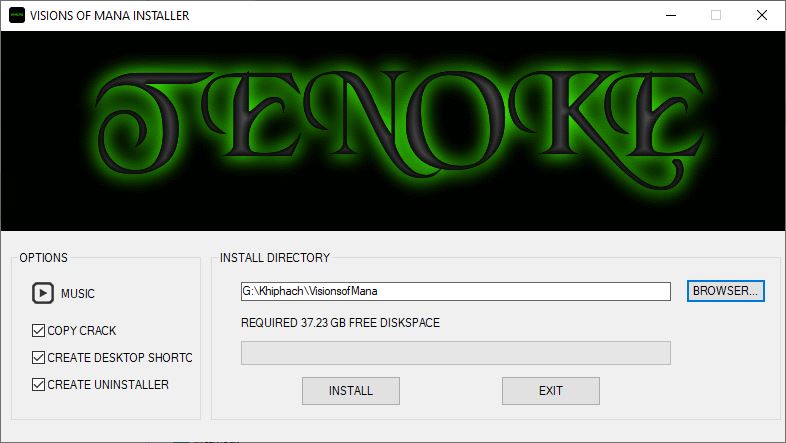Disable the CREATE UNINSTALLER checkbox
Viewport: 786px width, 443px height.
pos(38,384)
